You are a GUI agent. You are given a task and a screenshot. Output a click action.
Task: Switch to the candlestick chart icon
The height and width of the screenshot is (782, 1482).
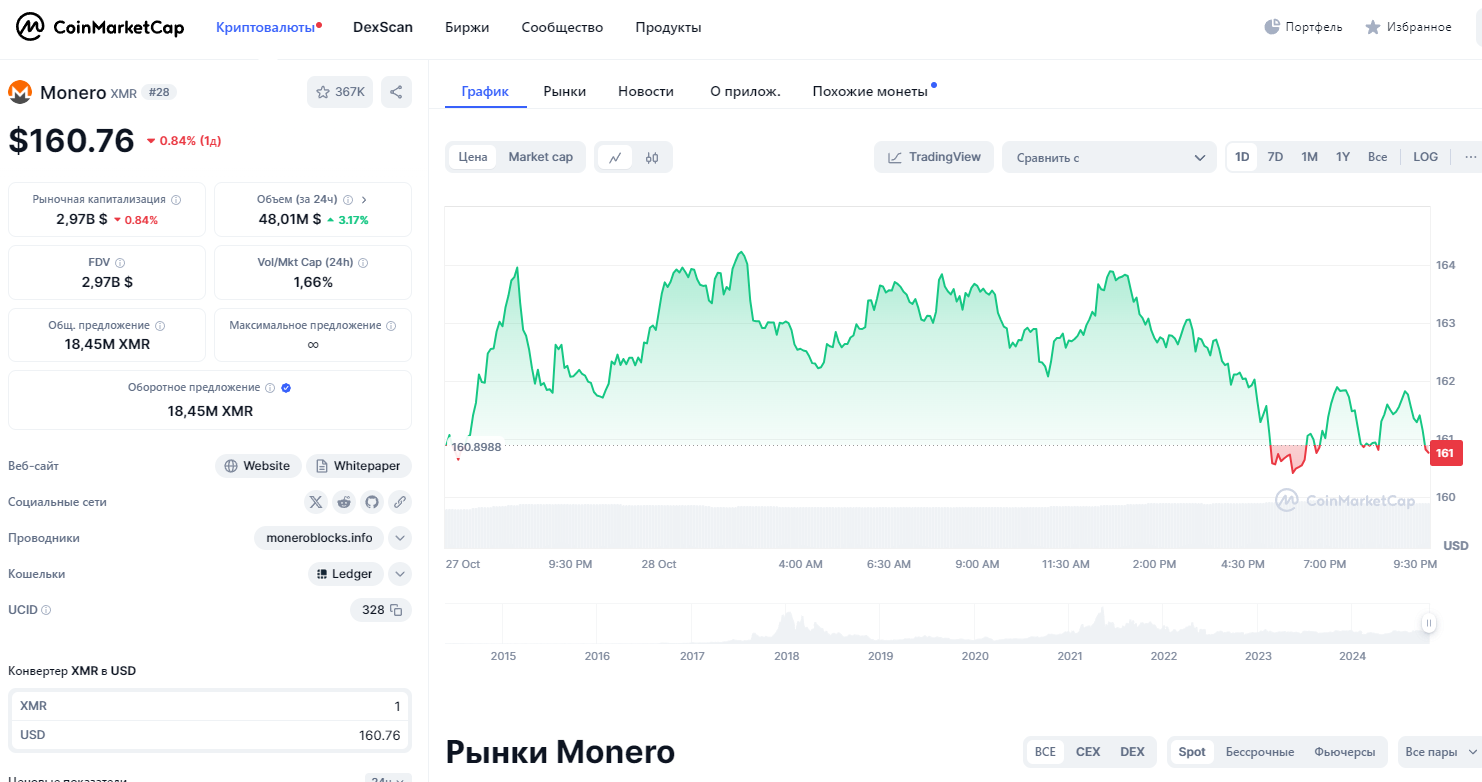(652, 157)
